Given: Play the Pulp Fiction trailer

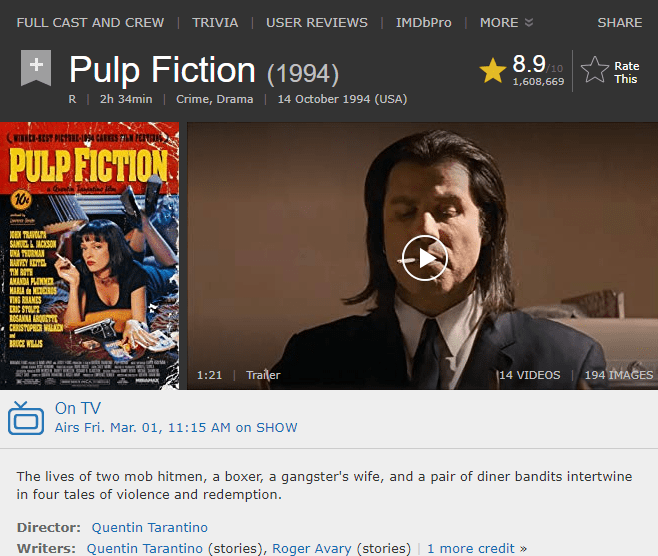Looking at the screenshot, I should 424,258.
